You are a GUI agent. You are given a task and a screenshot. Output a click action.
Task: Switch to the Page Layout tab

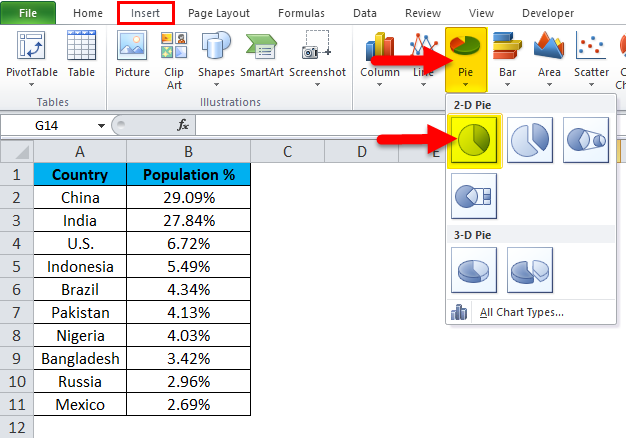click(x=219, y=13)
